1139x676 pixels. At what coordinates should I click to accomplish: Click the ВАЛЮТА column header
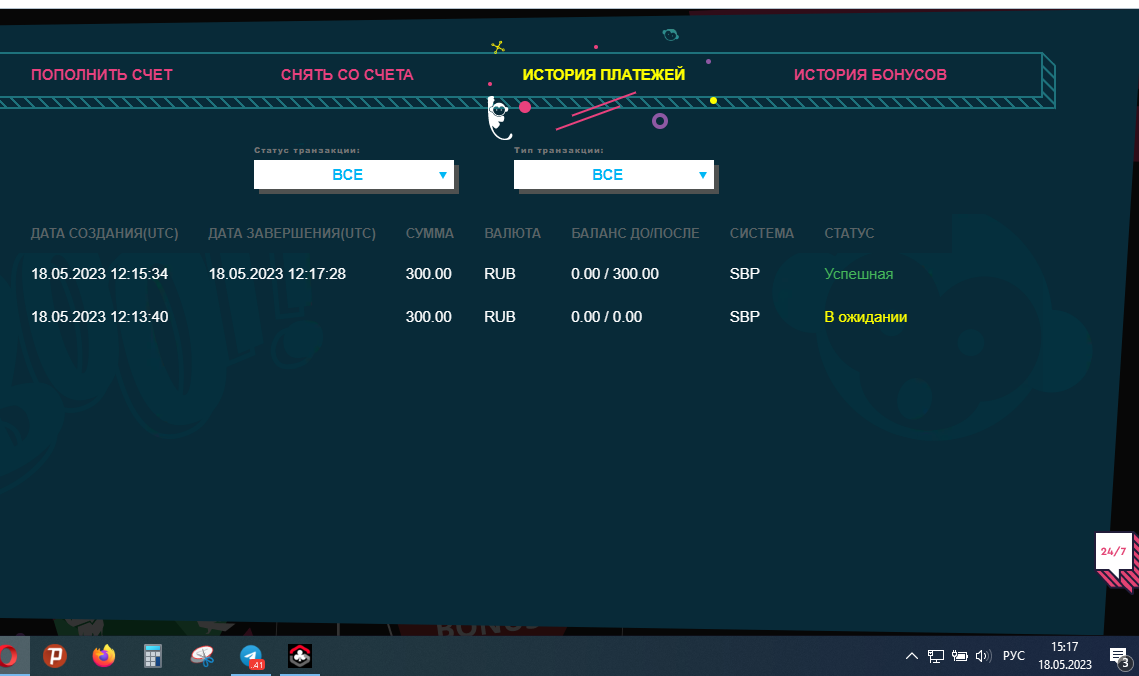pos(512,233)
